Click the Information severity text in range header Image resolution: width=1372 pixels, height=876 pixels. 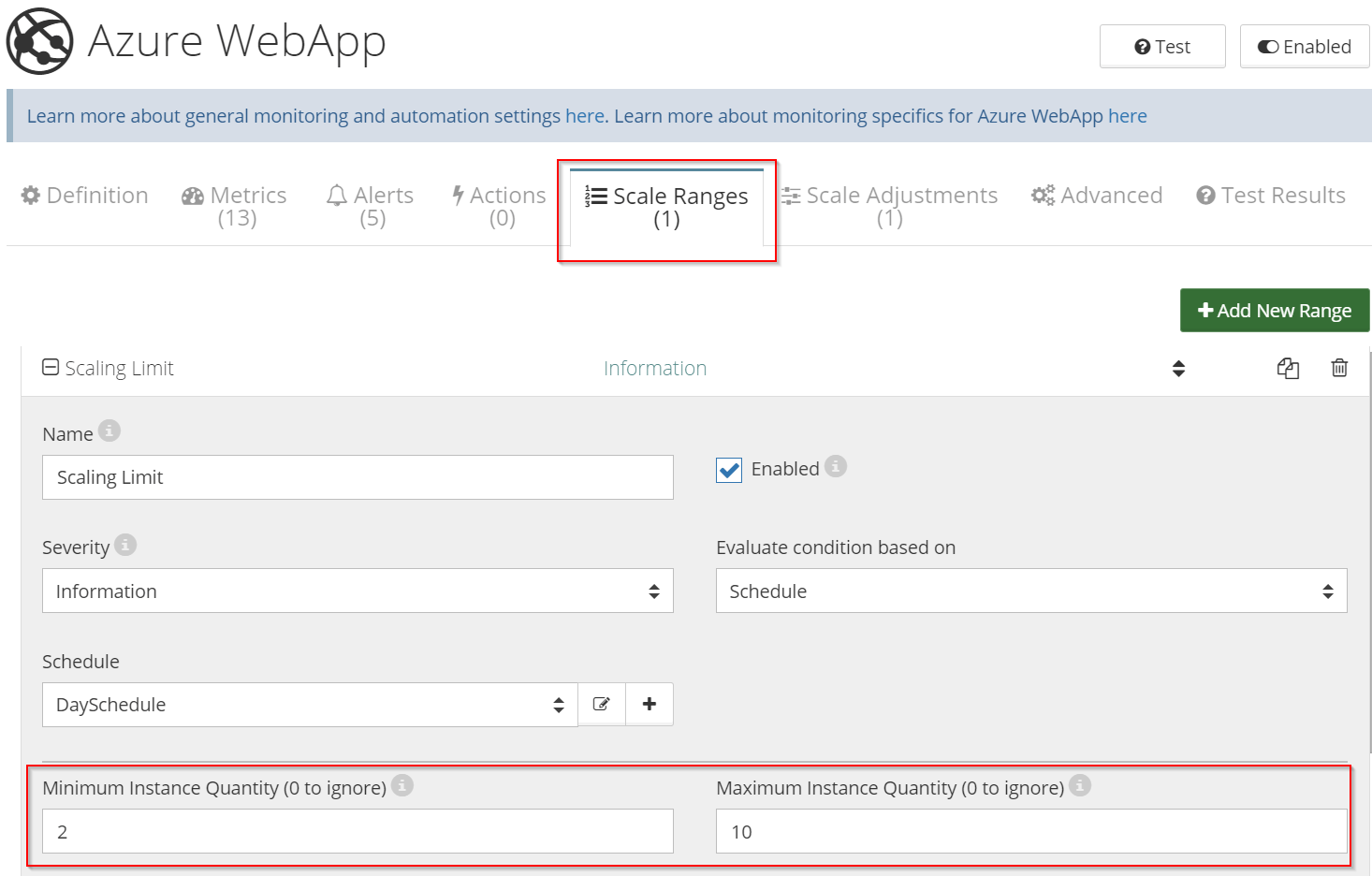[655, 368]
